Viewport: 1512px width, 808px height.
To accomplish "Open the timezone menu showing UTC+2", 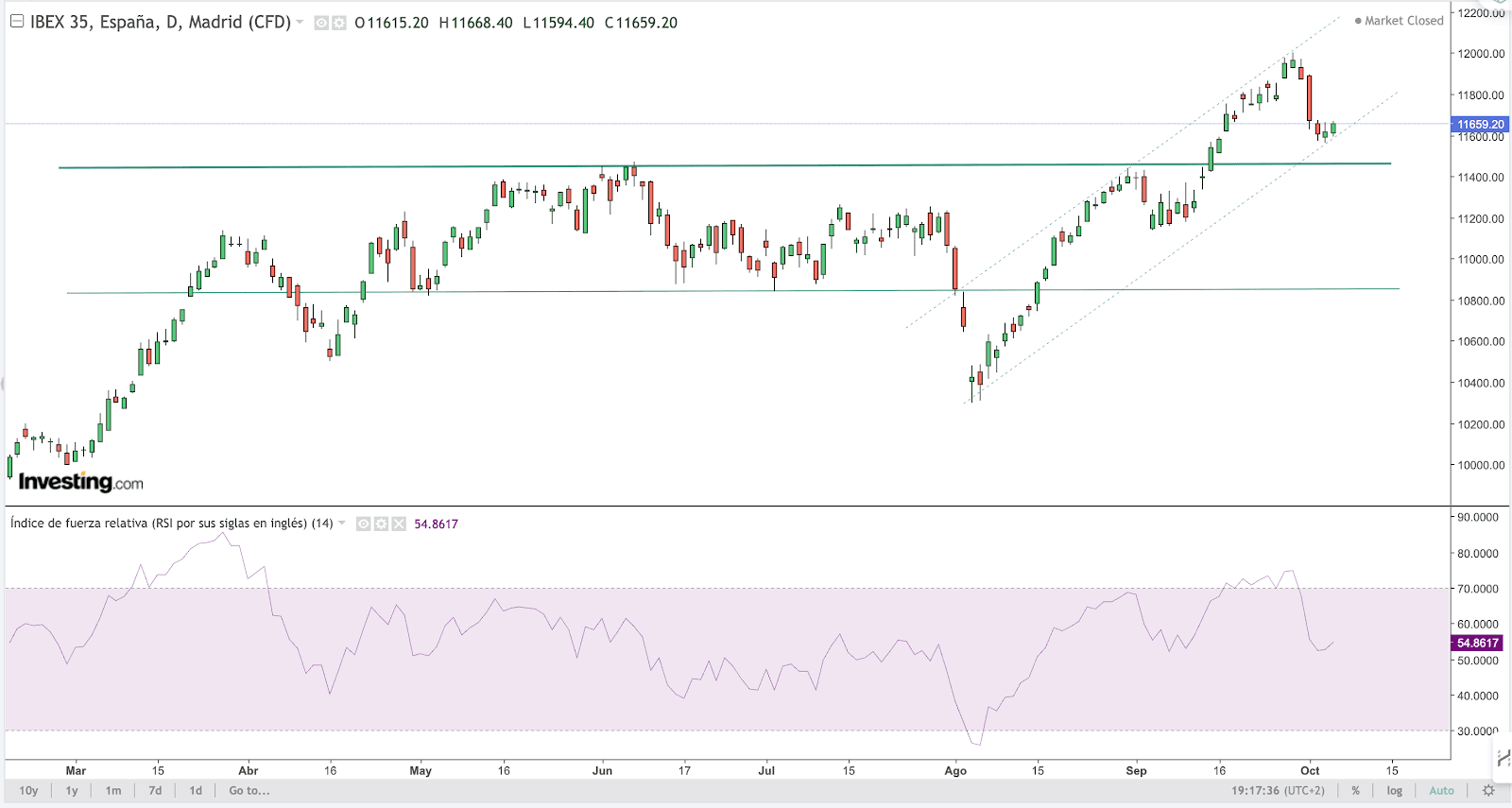I will pos(1278,791).
